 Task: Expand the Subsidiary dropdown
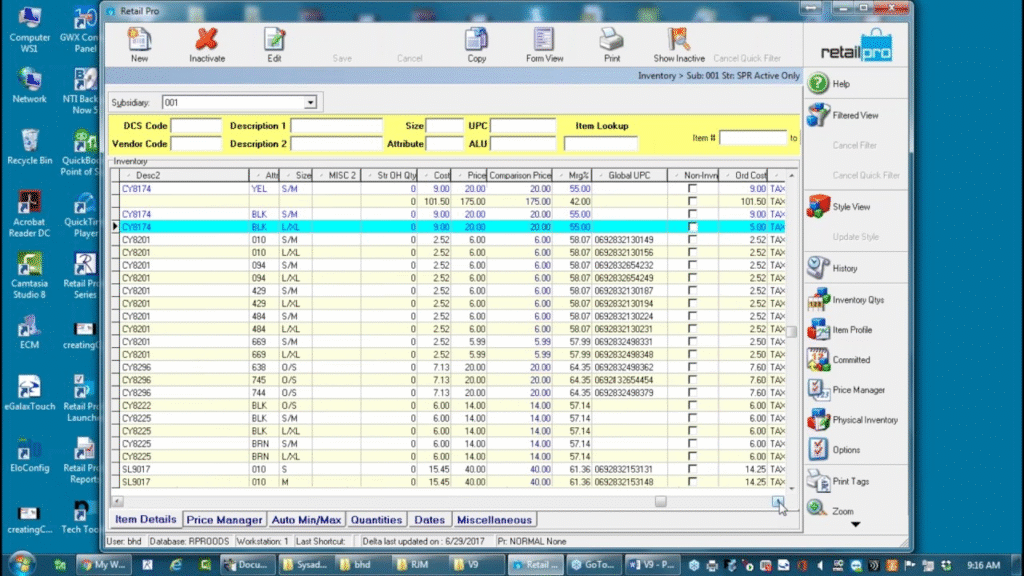[x=310, y=102]
